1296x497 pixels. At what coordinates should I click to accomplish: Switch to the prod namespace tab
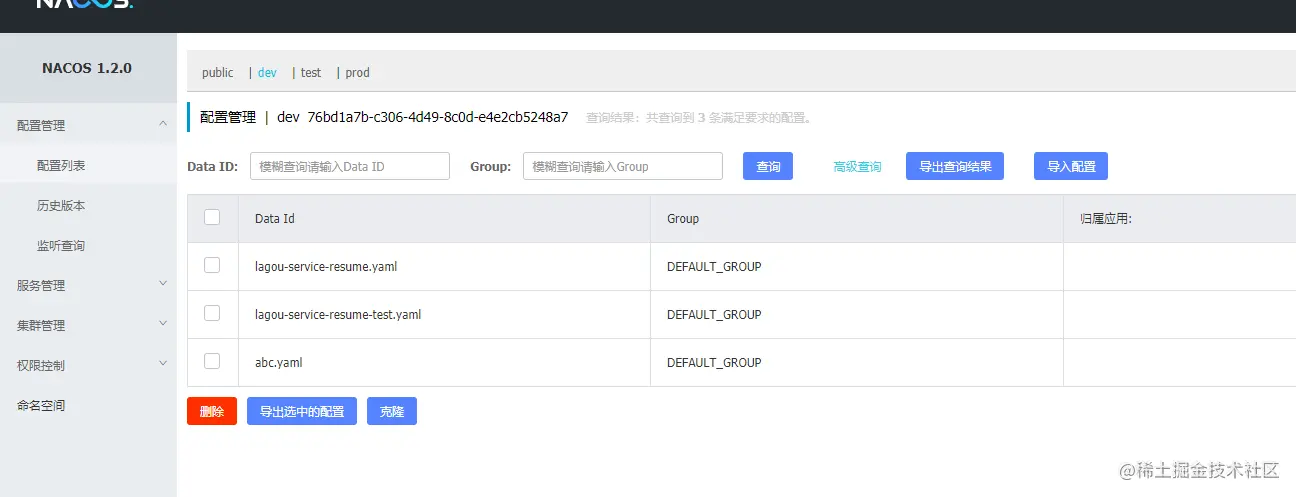click(357, 73)
